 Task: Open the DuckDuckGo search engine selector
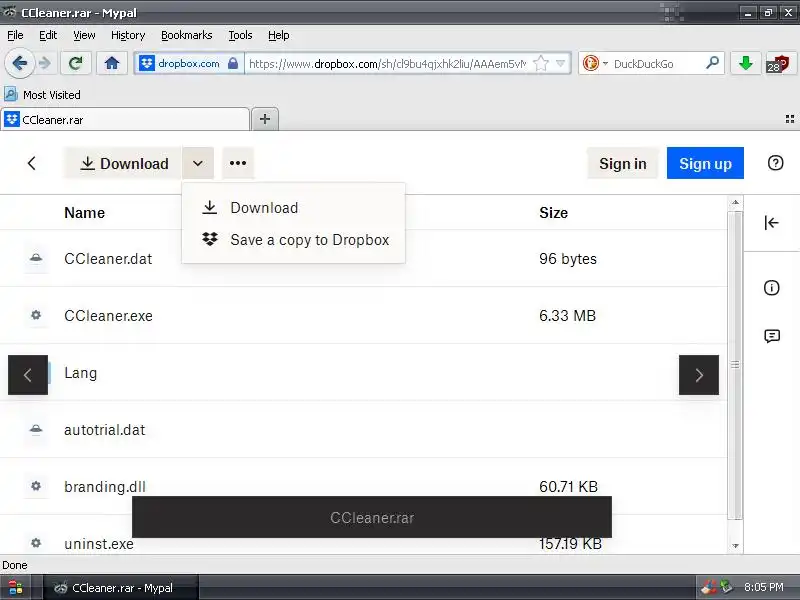pos(595,64)
